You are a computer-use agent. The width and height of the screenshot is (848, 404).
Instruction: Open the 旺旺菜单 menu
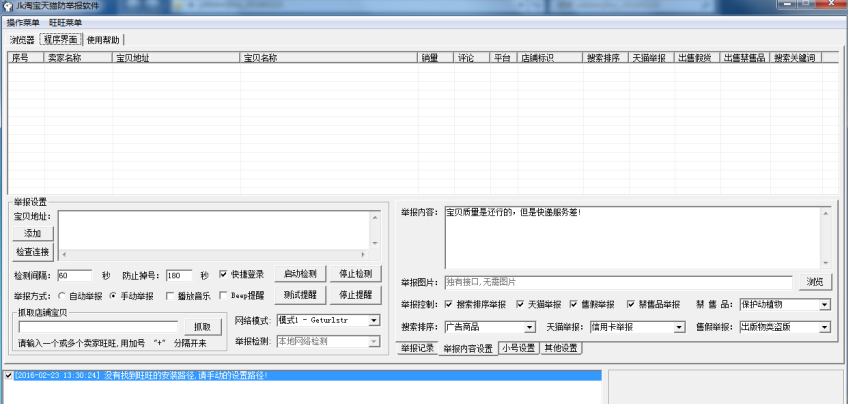pyautogui.click(x=66, y=22)
